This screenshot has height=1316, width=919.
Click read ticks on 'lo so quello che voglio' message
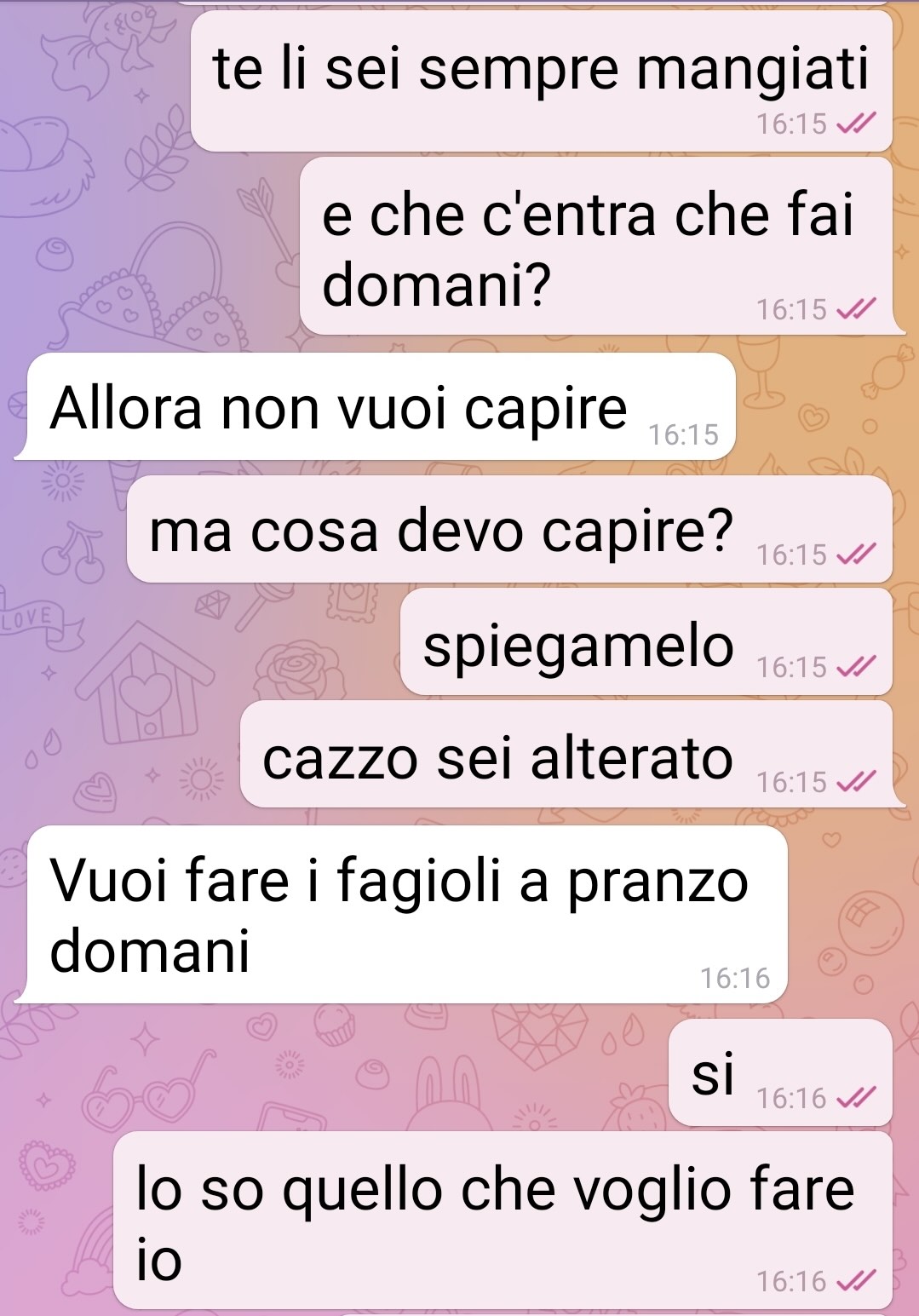pyautogui.click(x=856, y=1280)
